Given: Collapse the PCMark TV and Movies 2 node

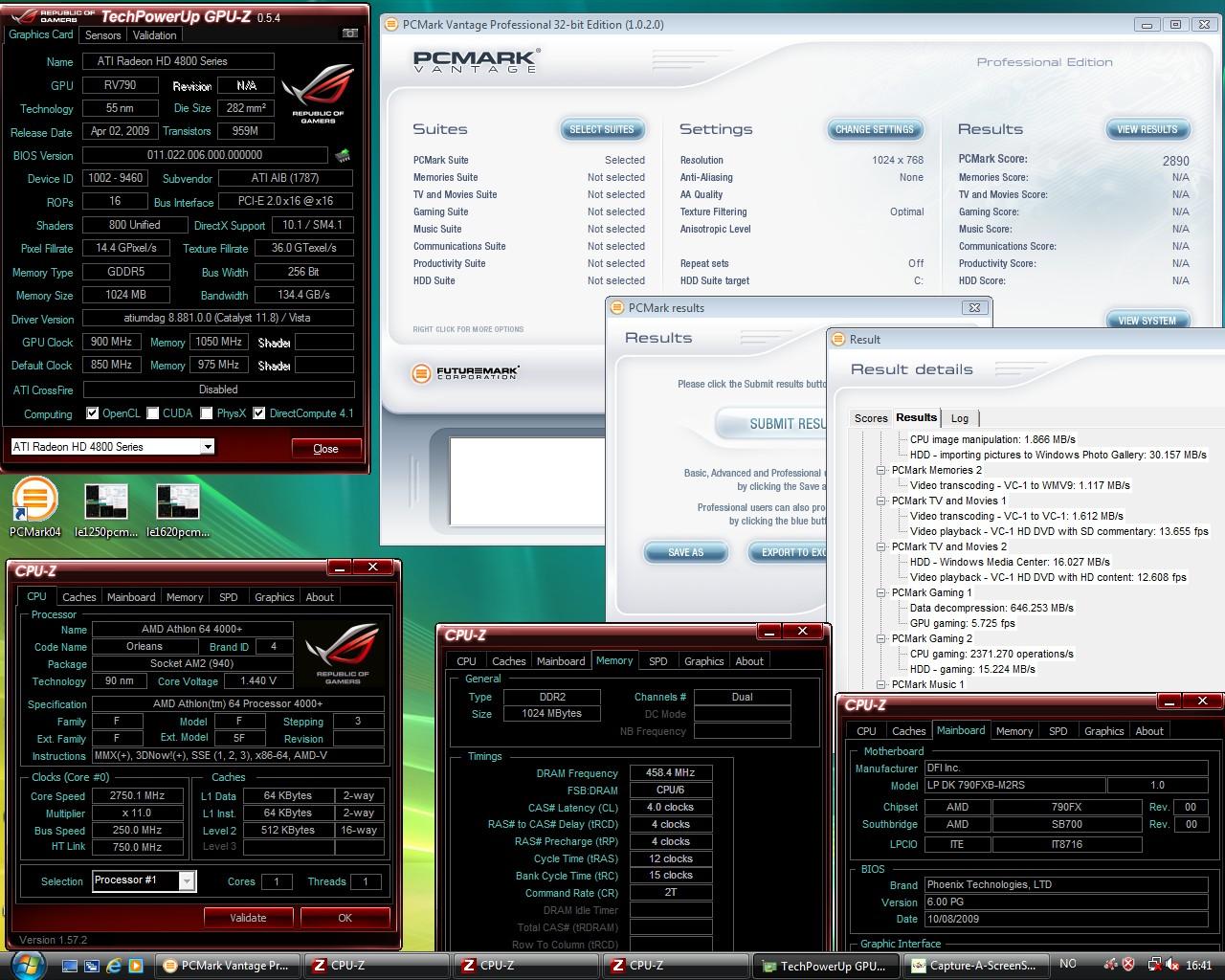Looking at the screenshot, I should [880, 546].
